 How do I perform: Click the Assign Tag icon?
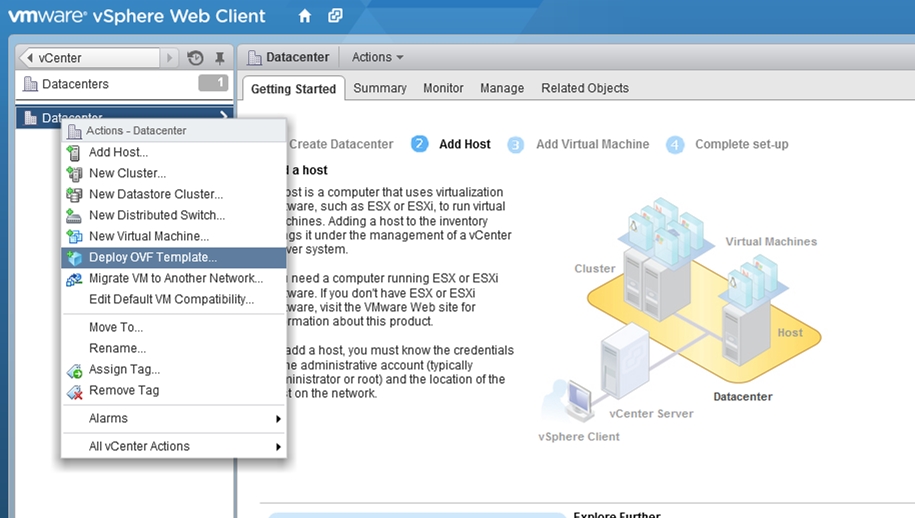click(x=74, y=370)
